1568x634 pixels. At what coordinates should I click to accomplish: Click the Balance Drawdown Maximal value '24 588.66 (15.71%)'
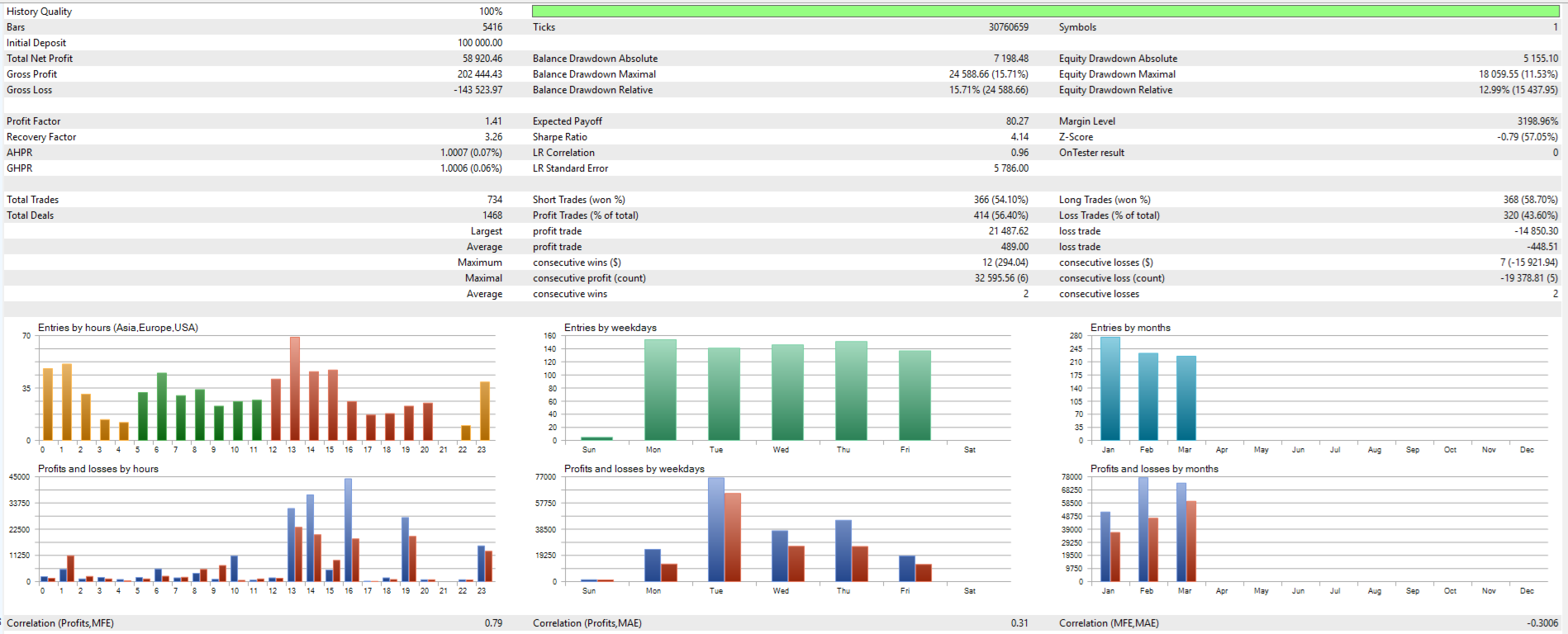[989, 74]
